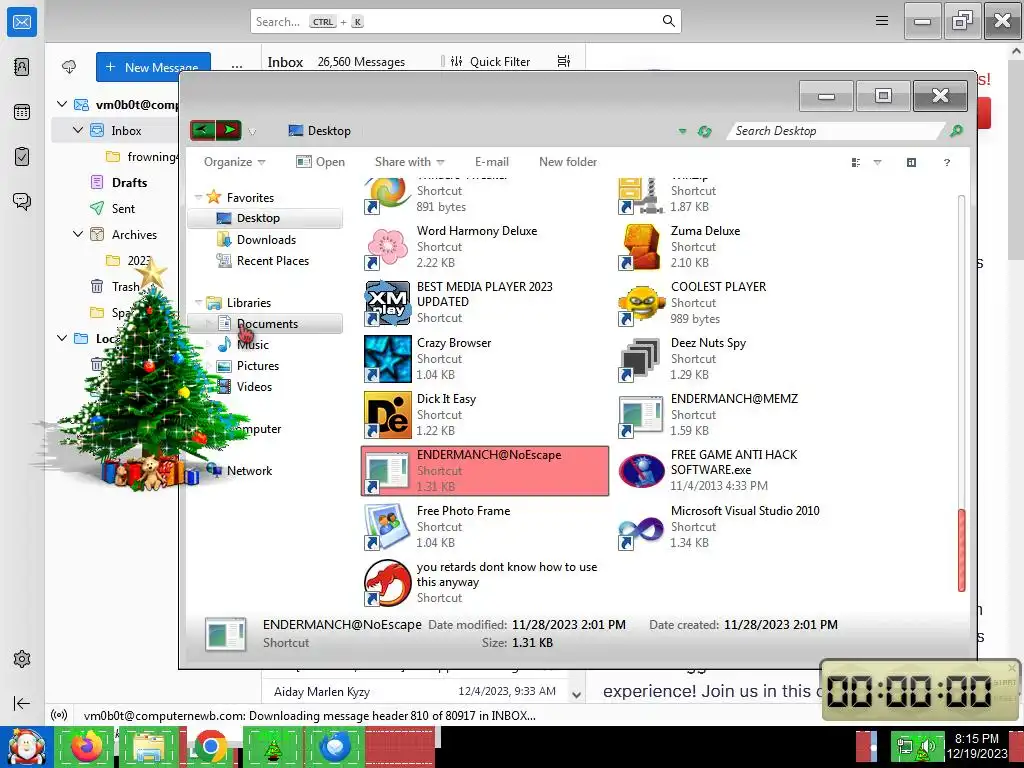Open Thunderbird settings gear icon
Screen dimensions: 1024x768
coord(22,659)
